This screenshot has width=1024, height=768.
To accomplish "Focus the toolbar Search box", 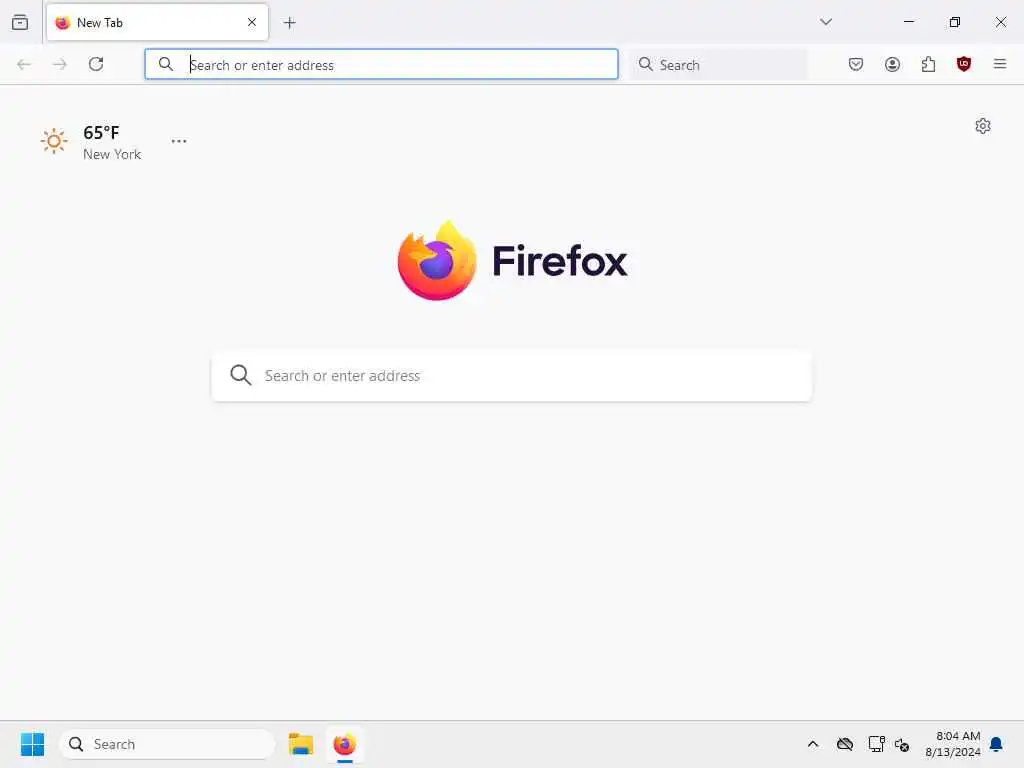I will click(720, 64).
